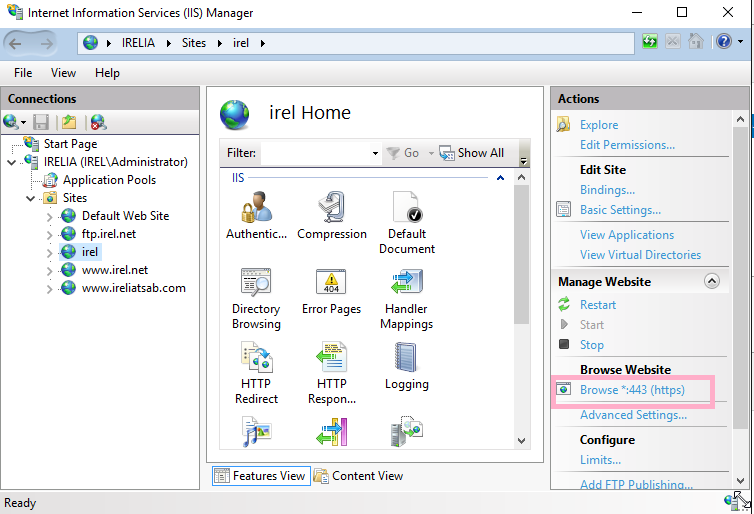Click the IRELIA breadcrumb in address bar
This screenshot has height=514, width=754.
pos(138,43)
